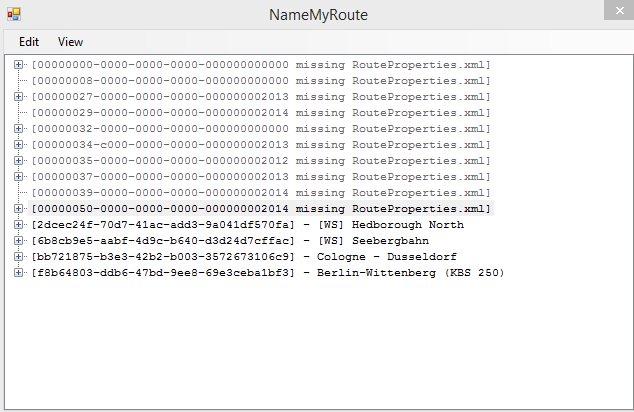Select the 00000039 missing RouteProperties entry
Viewport: 634px width, 412px height.
click(260, 193)
